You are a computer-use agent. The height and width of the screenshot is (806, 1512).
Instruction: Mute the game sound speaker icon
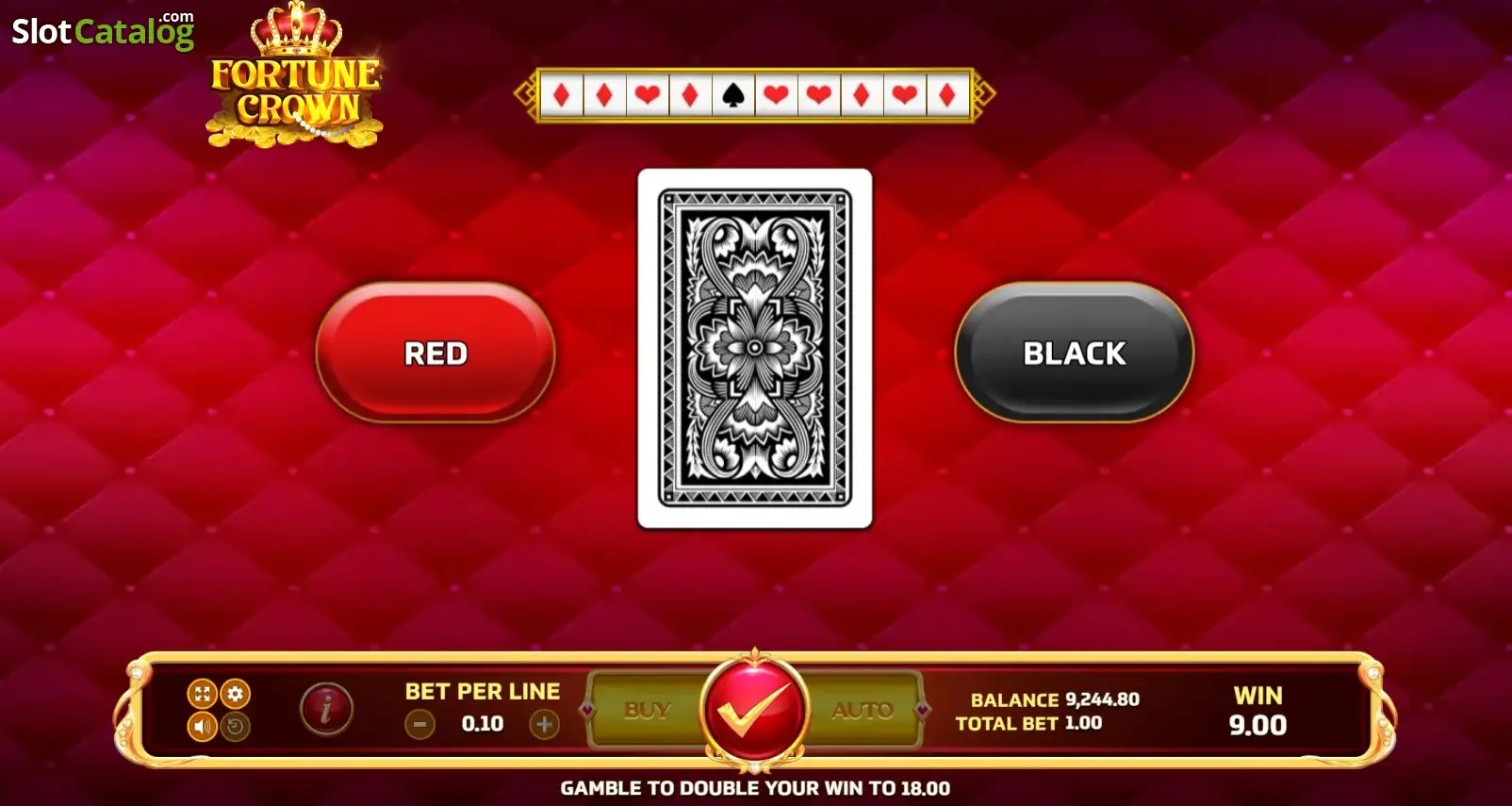tap(202, 727)
